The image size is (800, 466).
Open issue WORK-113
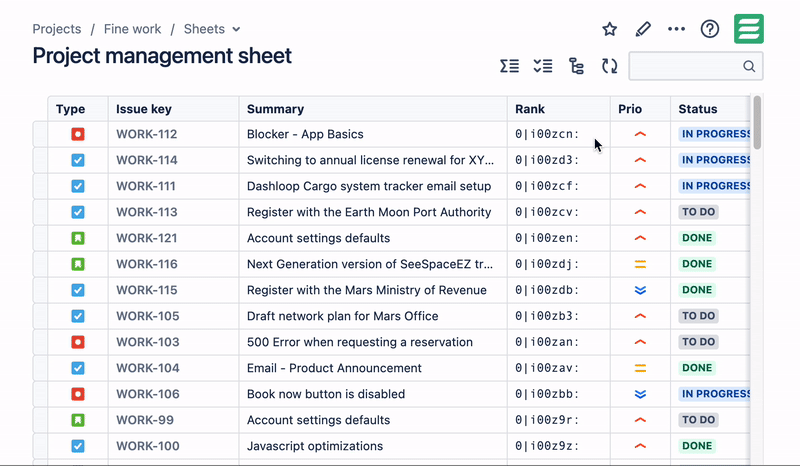click(146, 212)
